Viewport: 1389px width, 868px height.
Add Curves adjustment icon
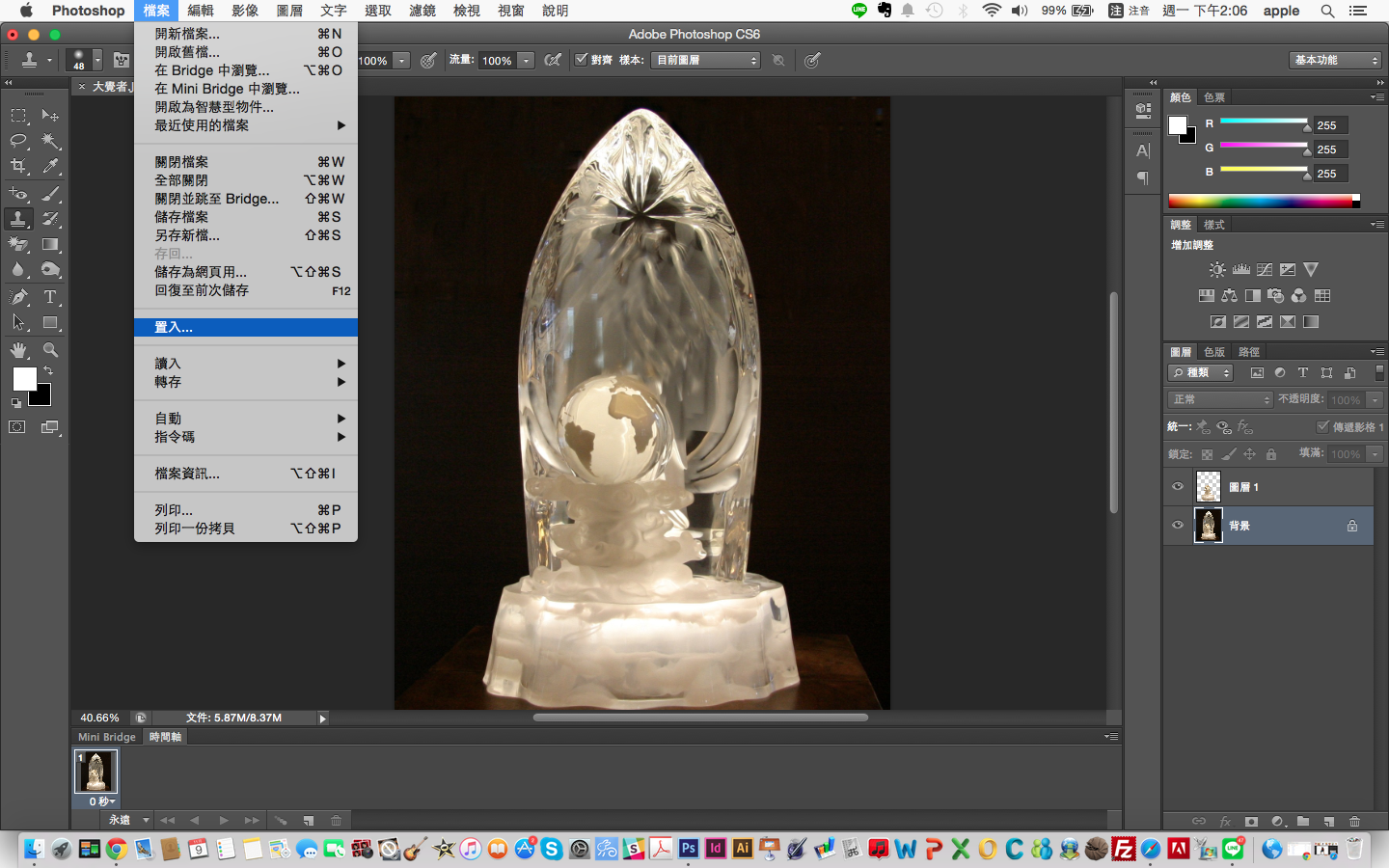point(1265,270)
